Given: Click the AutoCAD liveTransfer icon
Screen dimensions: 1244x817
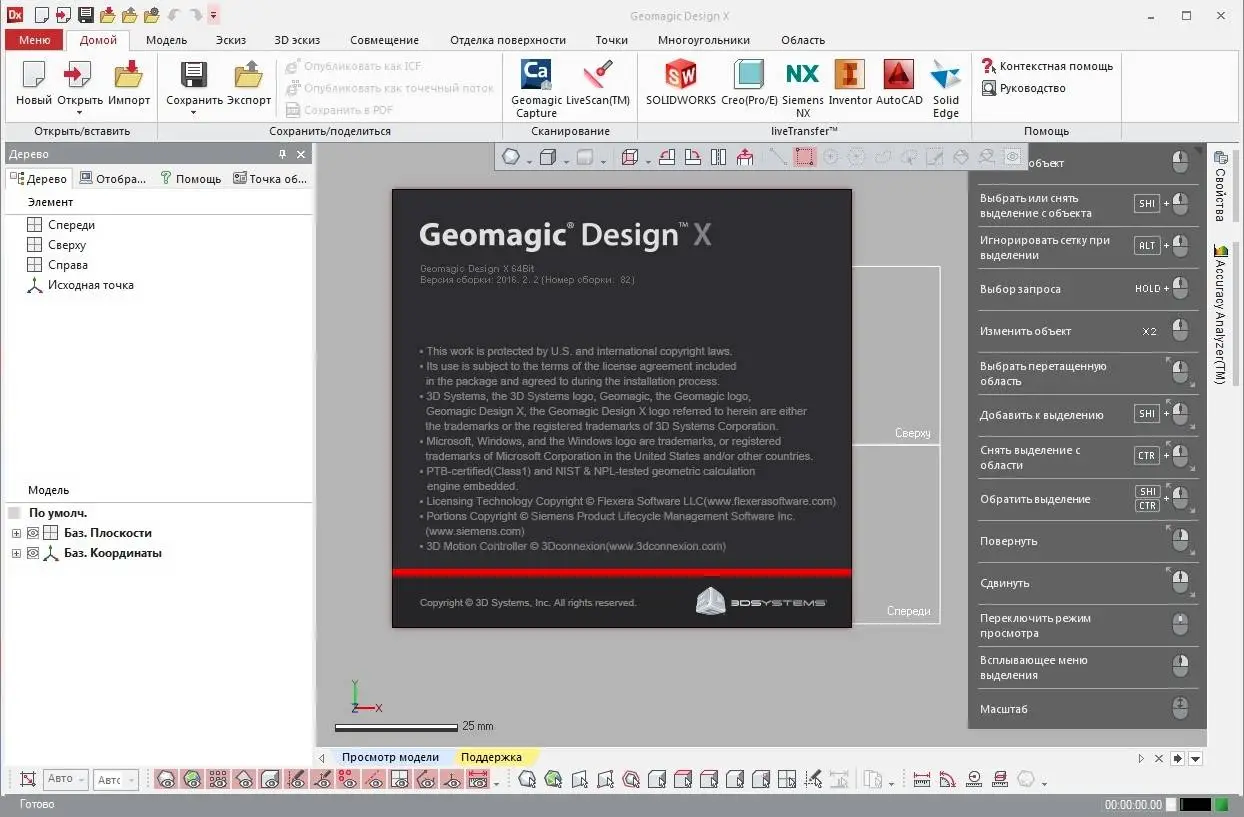Looking at the screenshot, I should click(898, 76).
